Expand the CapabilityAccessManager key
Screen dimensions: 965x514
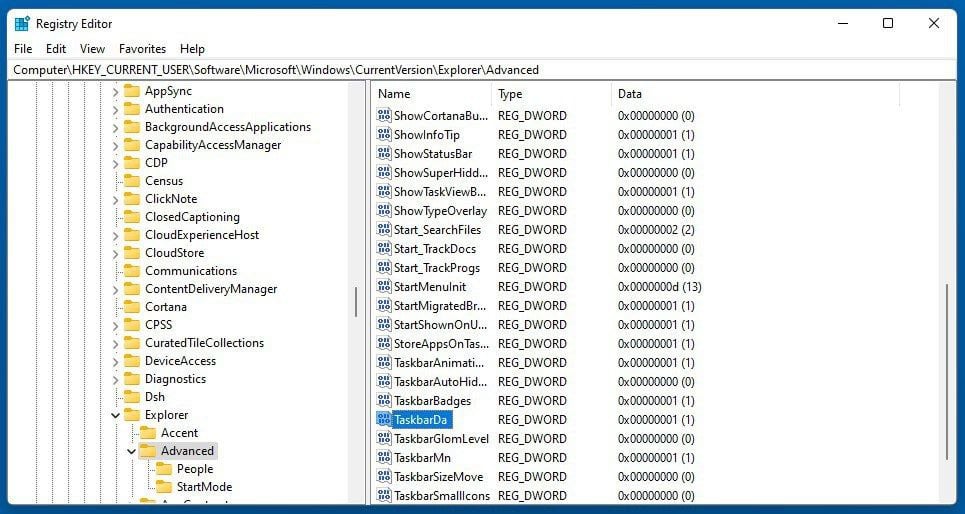click(115, 145)
